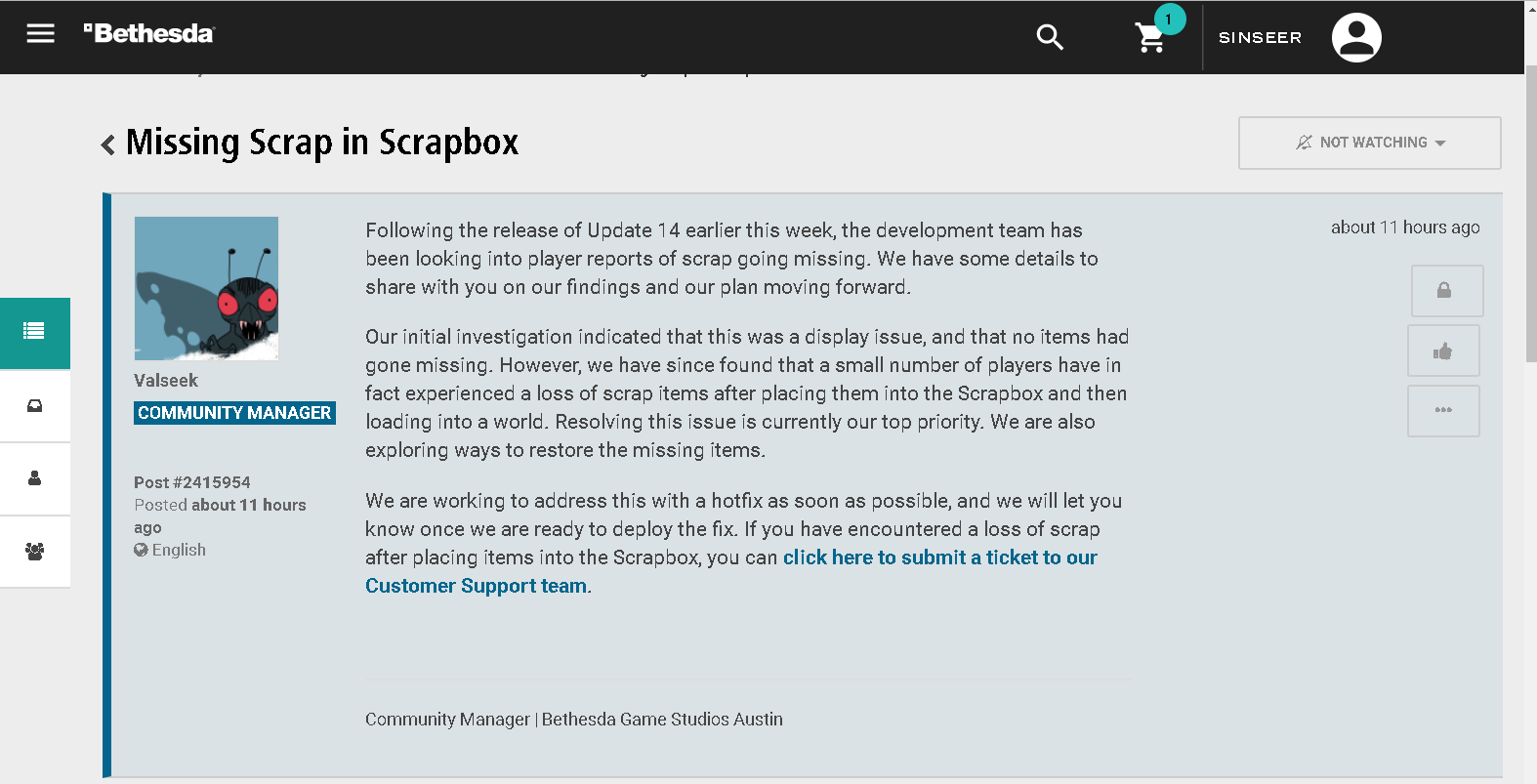Click the Bethesda Game Studios Austin signature
The image size is (1537, 784).
[x=662, y=720]
